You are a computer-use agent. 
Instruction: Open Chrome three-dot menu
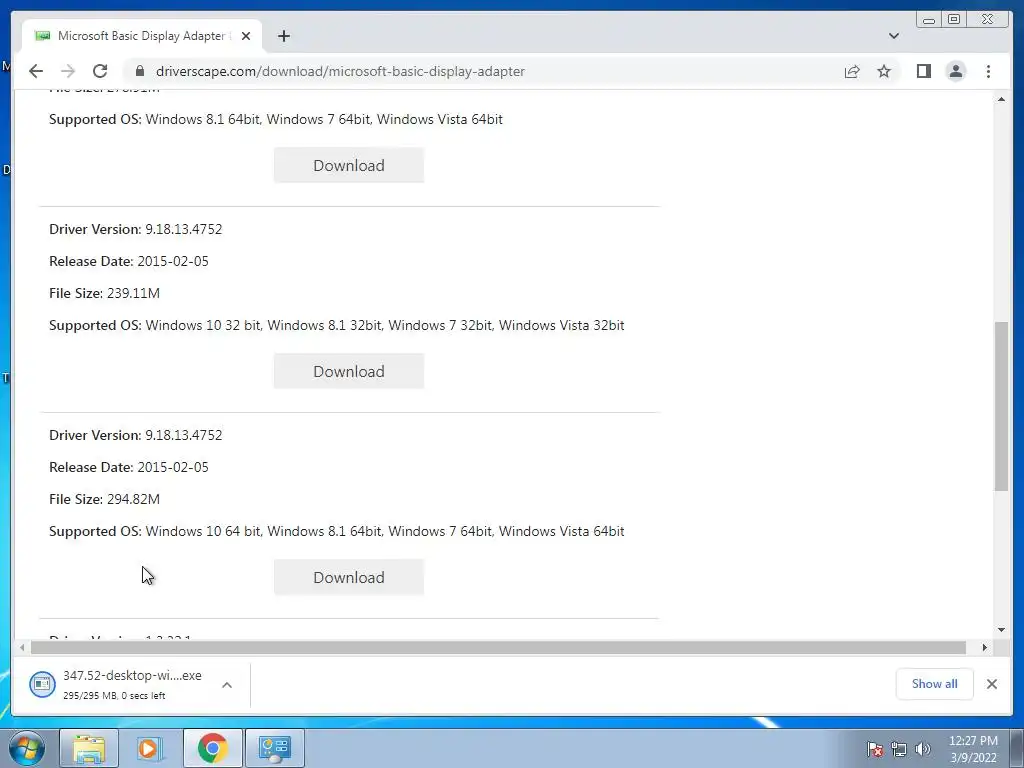tap(988, 71)
